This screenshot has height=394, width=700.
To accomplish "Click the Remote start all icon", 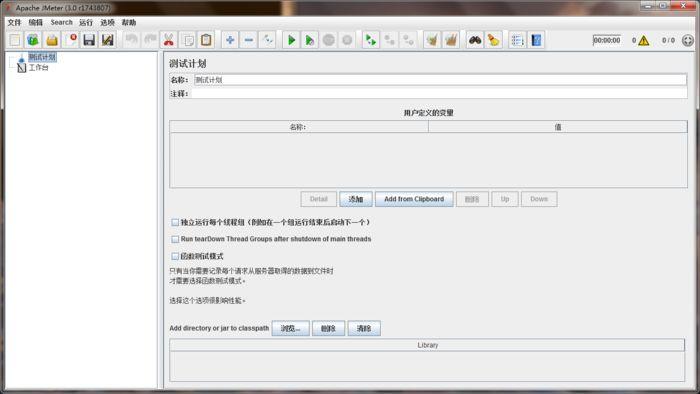I will pyautogui.click(x=371, y=40).
